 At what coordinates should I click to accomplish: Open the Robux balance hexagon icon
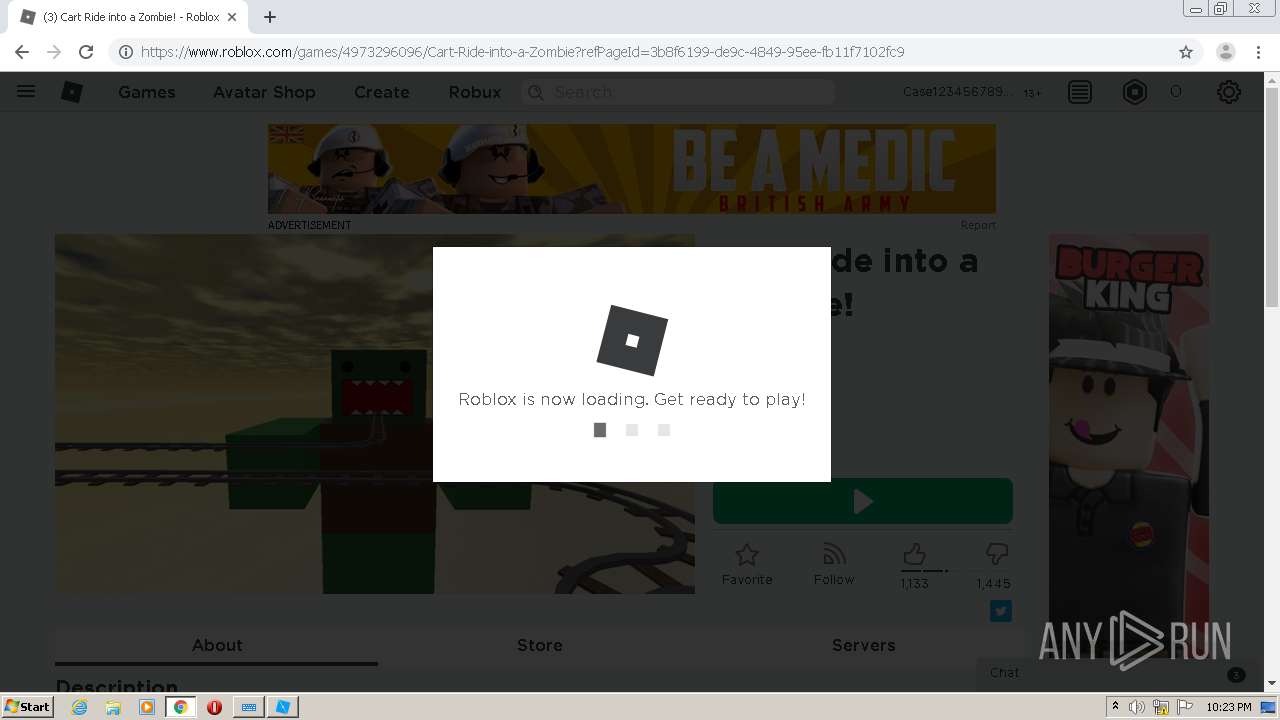pos(1135,92)
